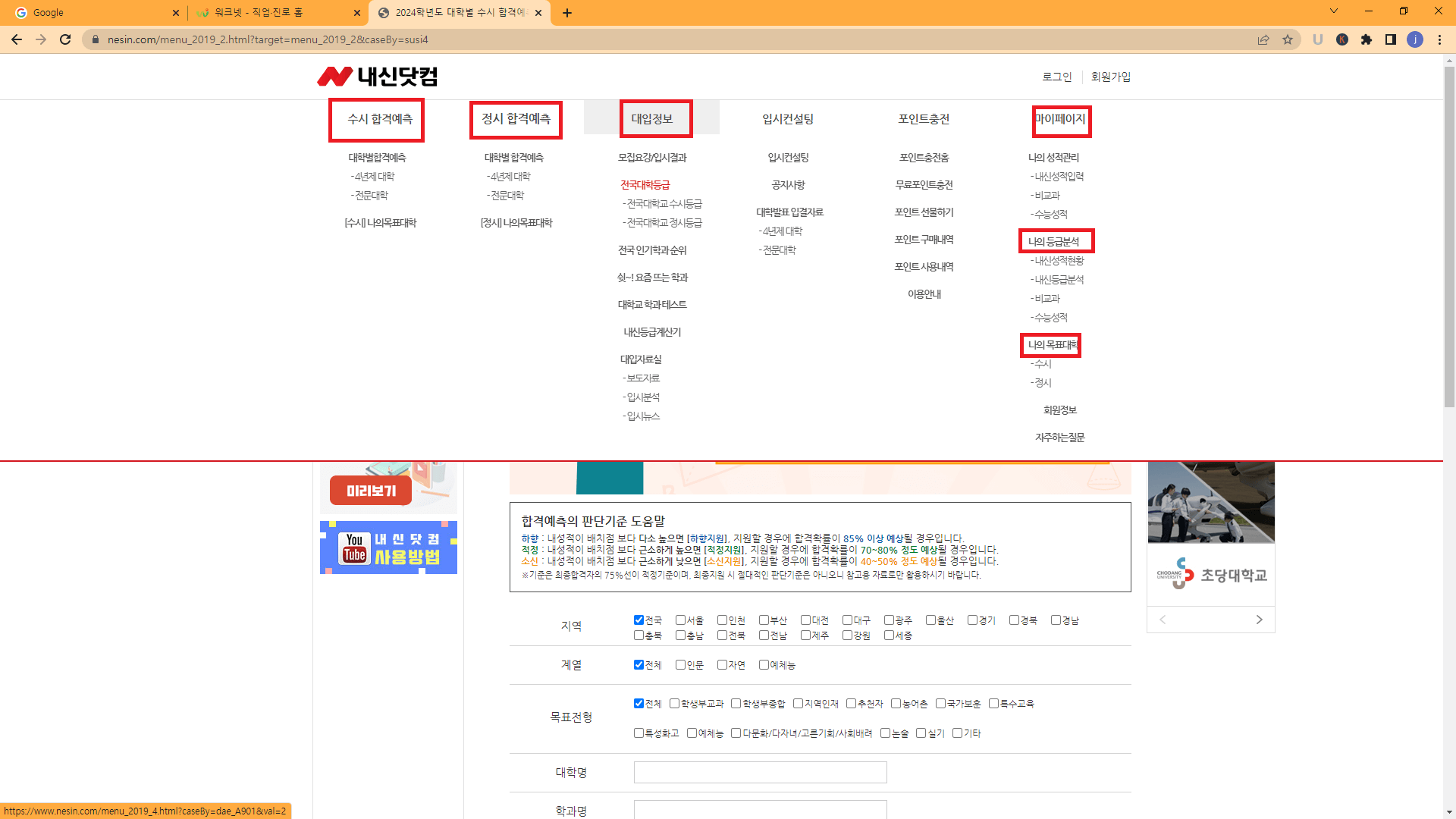Screen dimensions: 1456x819
Task: Enable the 서울 region checkbox
Action: pos(681,620)
